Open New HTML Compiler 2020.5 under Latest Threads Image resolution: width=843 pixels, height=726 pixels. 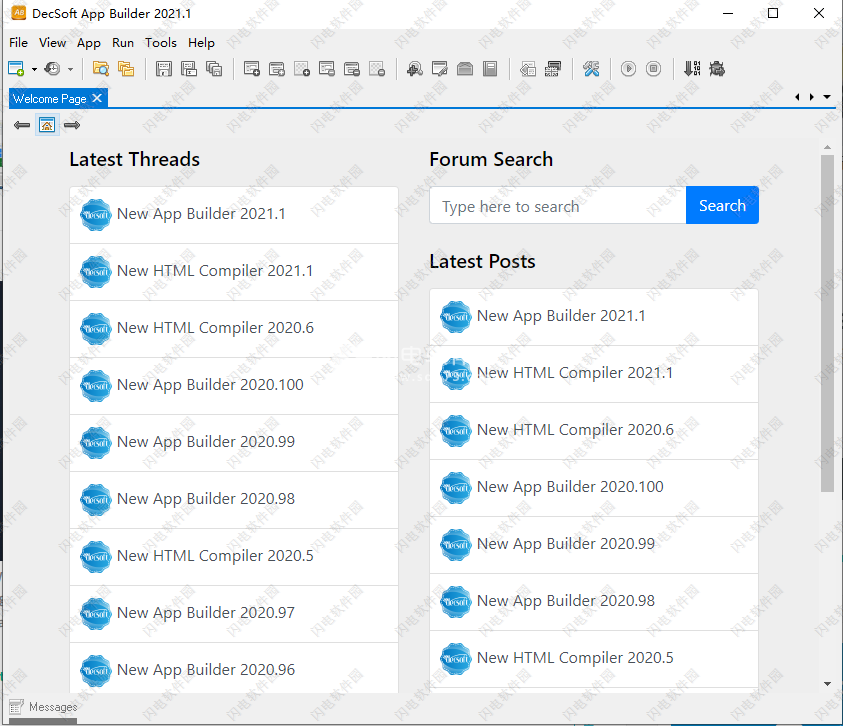coord(234,557)
